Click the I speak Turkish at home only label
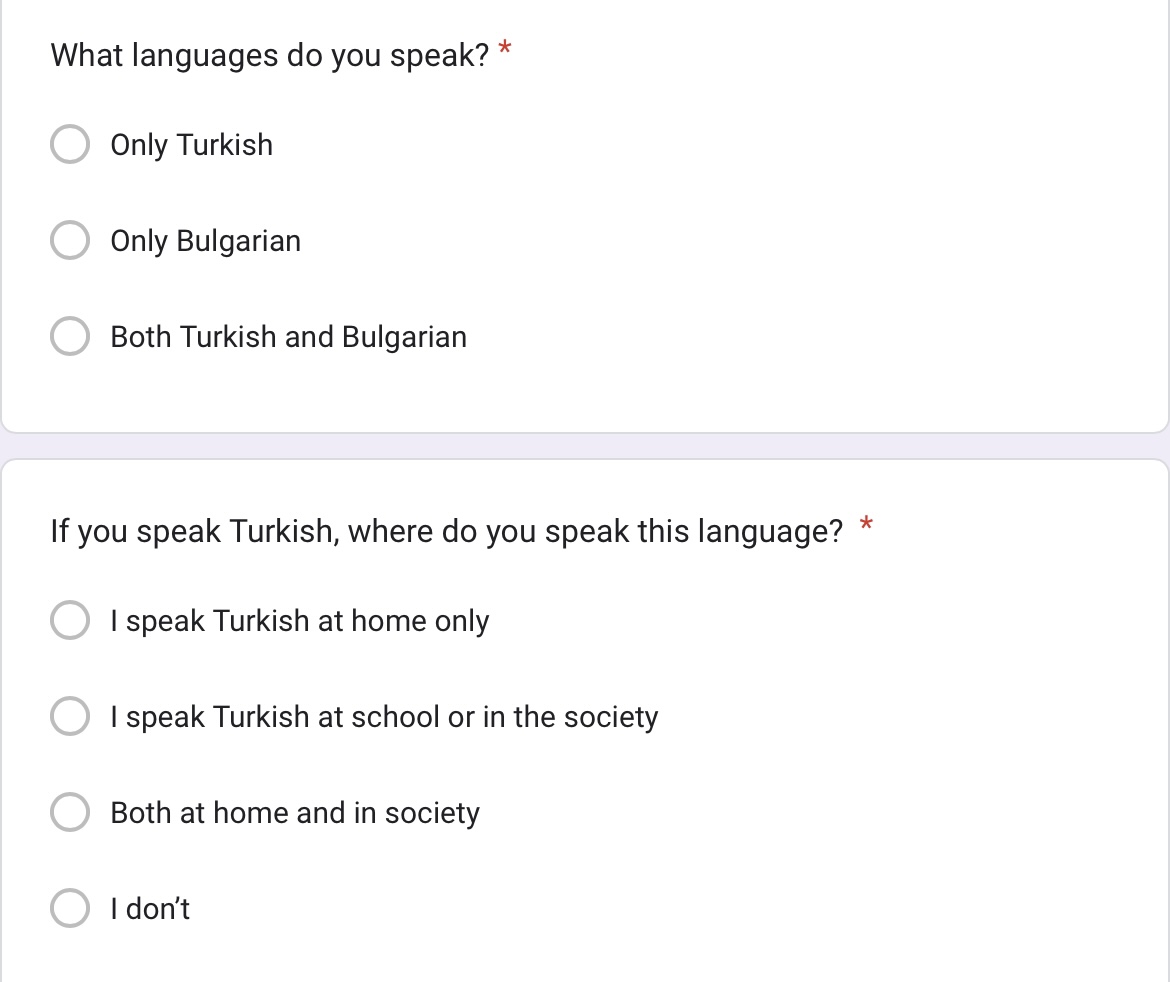Image resolution: width=1170 pixels, height=982 pixels. pos(300,621)
